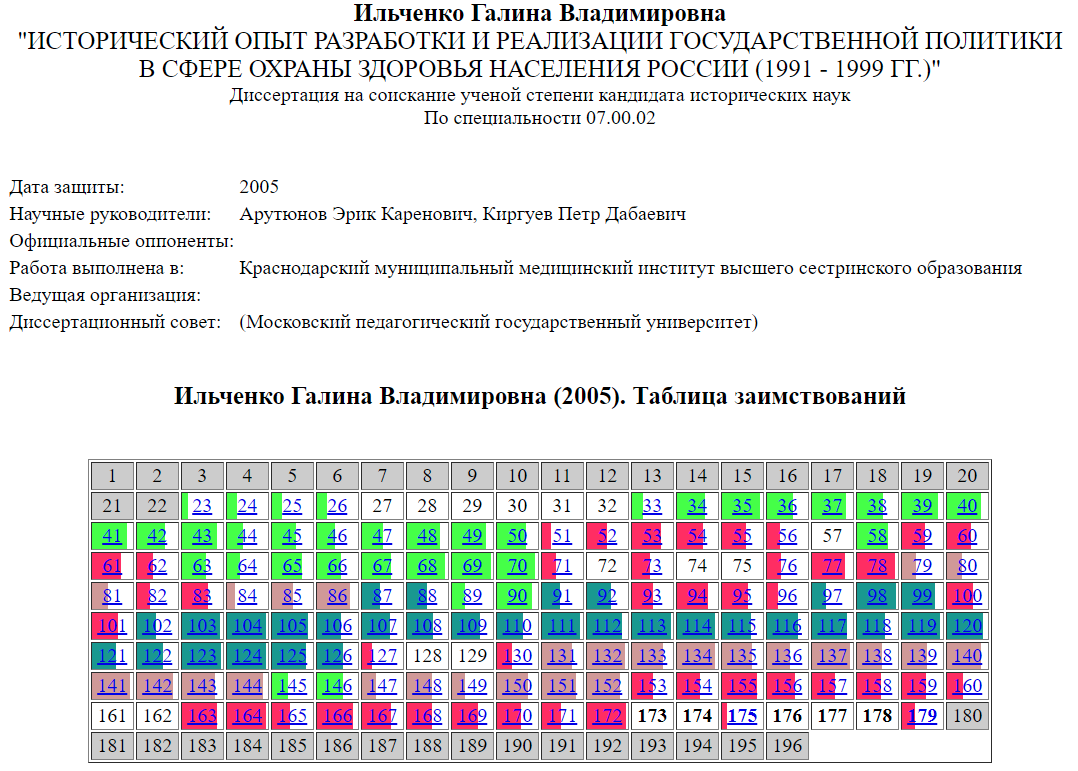Viewport: 1078px width, 771px height.
Task: Open page 110 link
Action: pyautogui.click(x=517, y=626)
